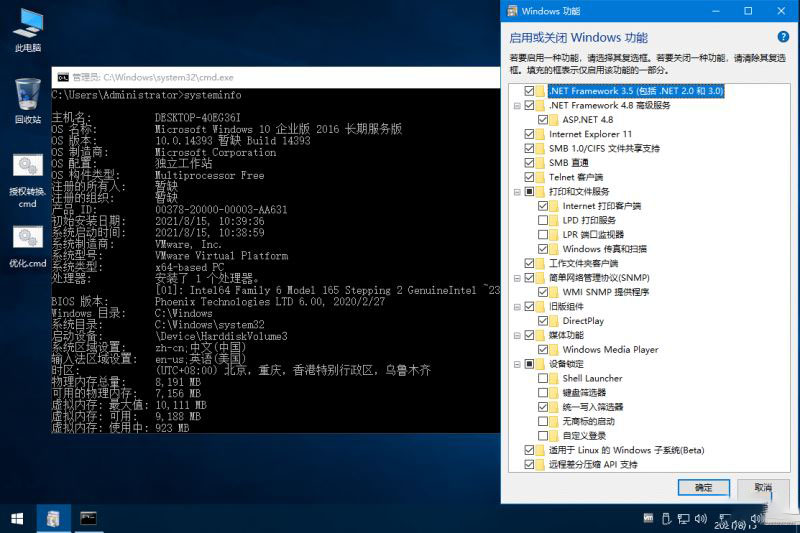800x533 pixels.
Task: Select 远程差分压缩 API 支持 row
Action: click(593, 464)
